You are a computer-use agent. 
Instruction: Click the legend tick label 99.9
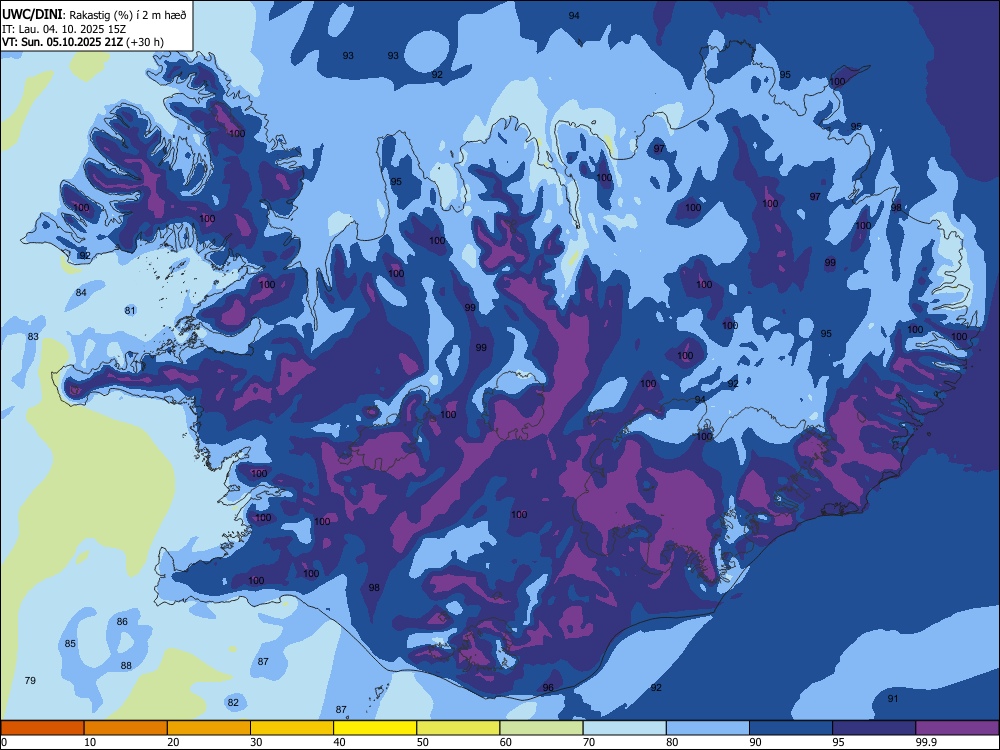(x=925, y=742)
